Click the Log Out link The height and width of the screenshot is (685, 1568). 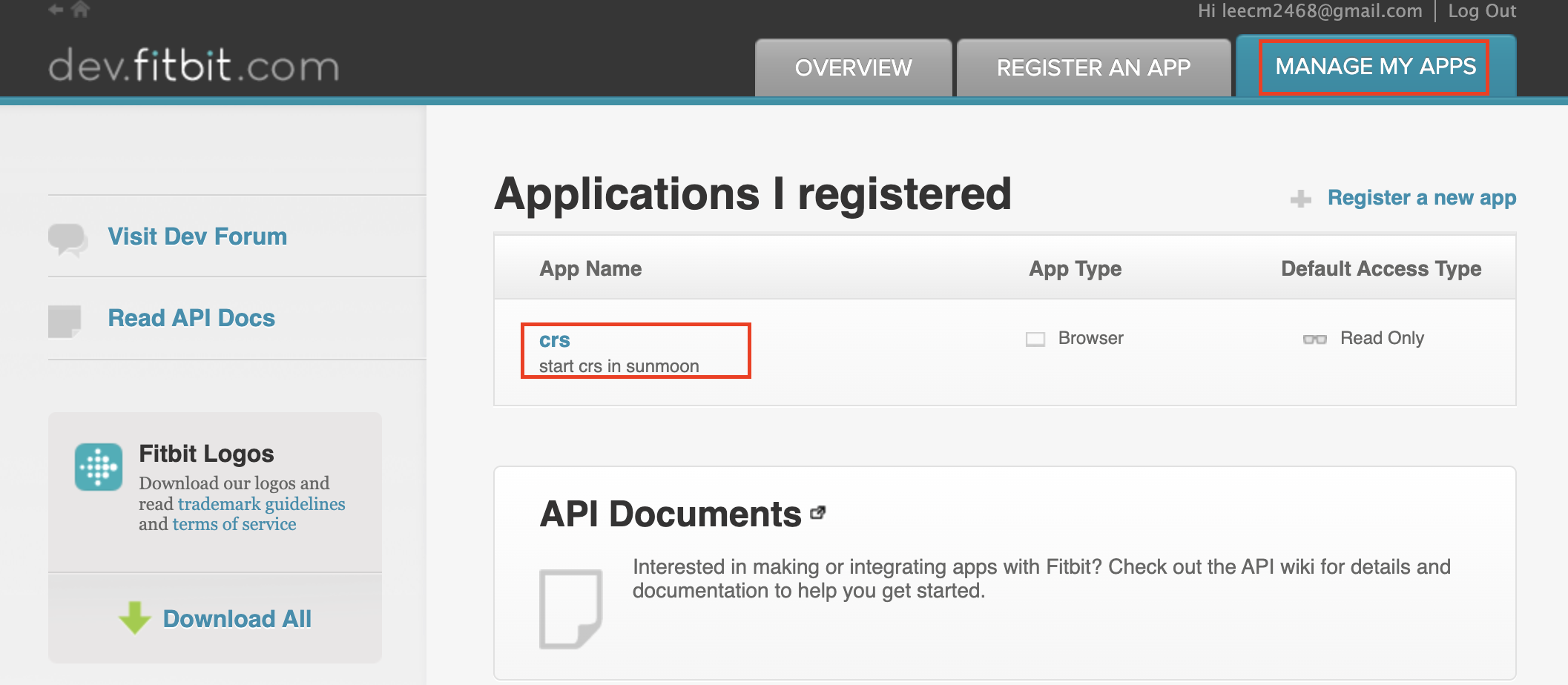pos(1482,11)
